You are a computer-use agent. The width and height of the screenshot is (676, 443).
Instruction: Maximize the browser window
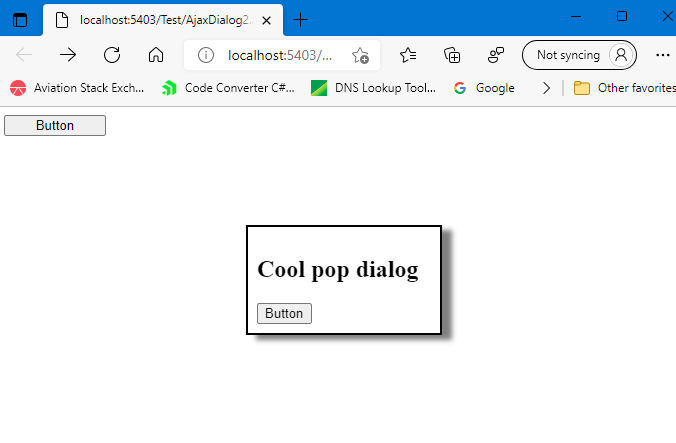tap(622, 16)
